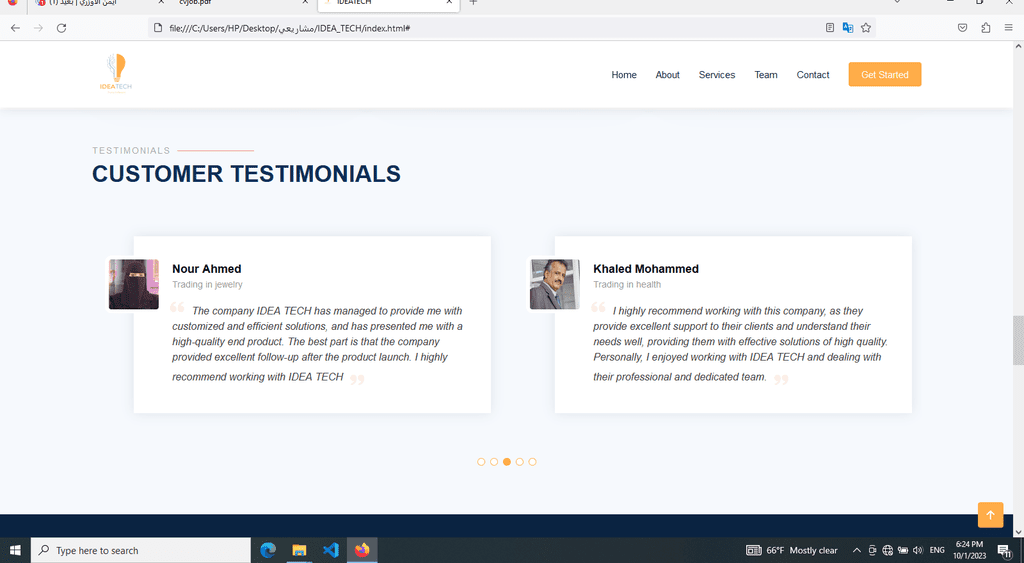Go back using the browser back arrow
The width and height of the screenshot is (1024, 563).
tap(15, 28)
